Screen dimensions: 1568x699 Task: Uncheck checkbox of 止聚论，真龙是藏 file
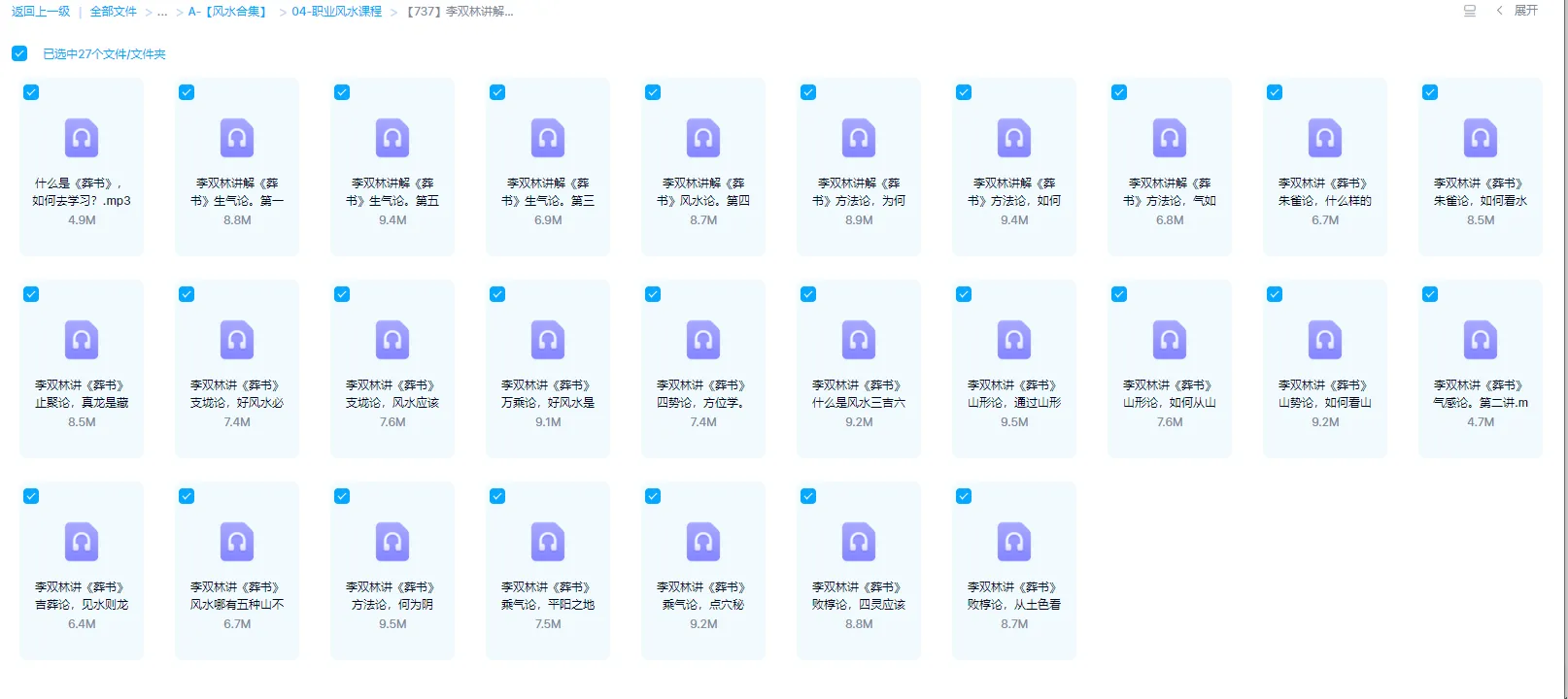click(x=31, y=294)
